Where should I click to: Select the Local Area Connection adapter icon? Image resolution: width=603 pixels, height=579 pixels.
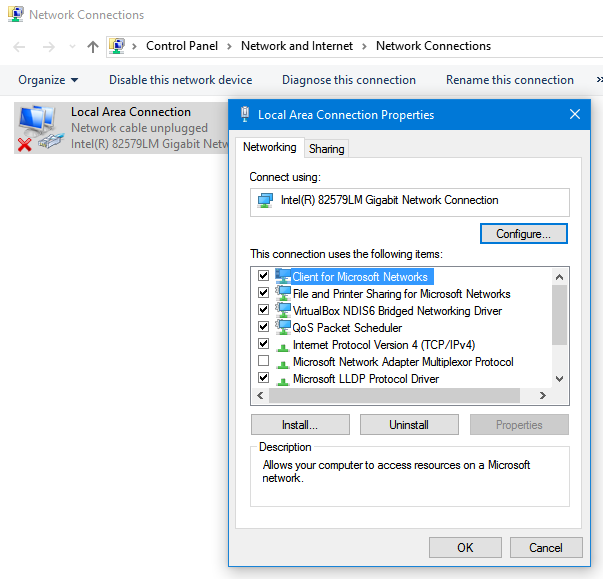tap(40, 128)
